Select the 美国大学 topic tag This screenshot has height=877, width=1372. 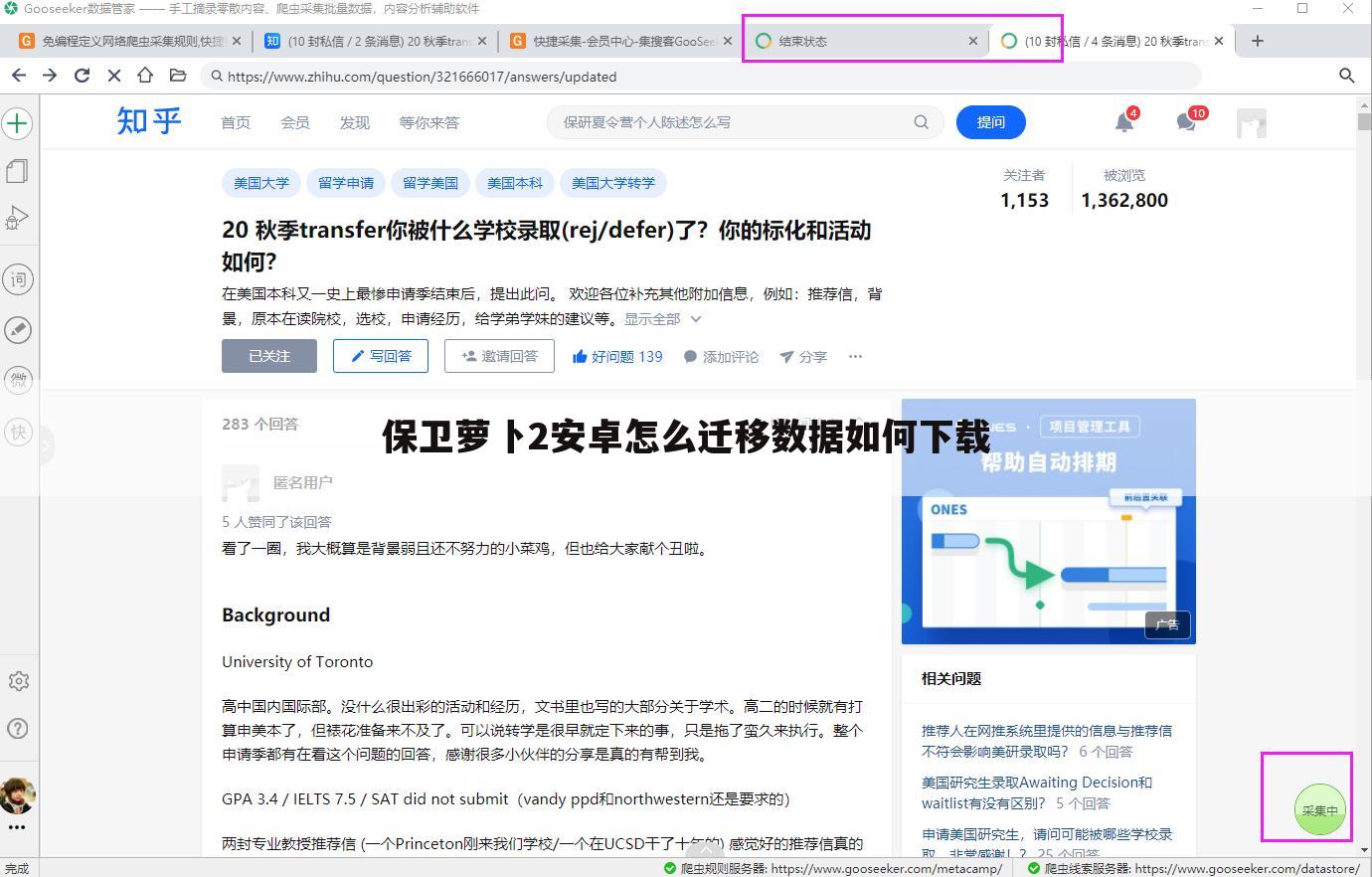(261, 183)
